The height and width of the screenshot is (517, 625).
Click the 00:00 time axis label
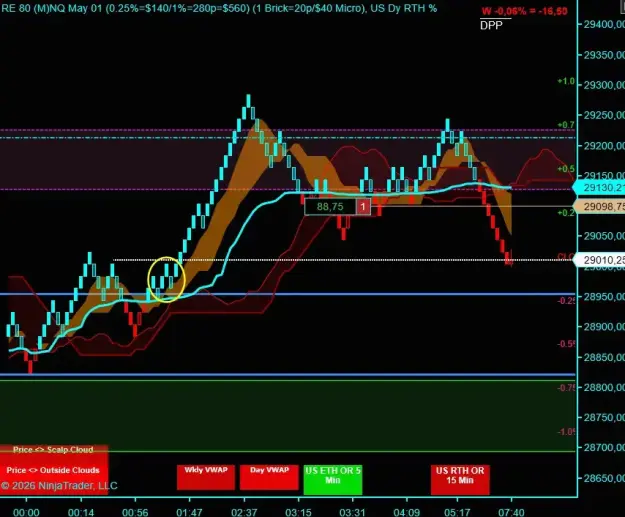tap(26, 512)
